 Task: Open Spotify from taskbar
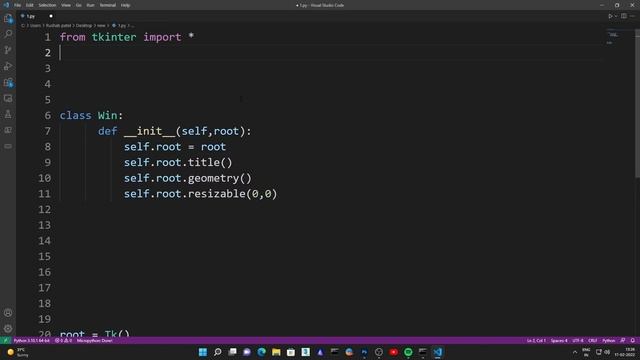(408, 352)
